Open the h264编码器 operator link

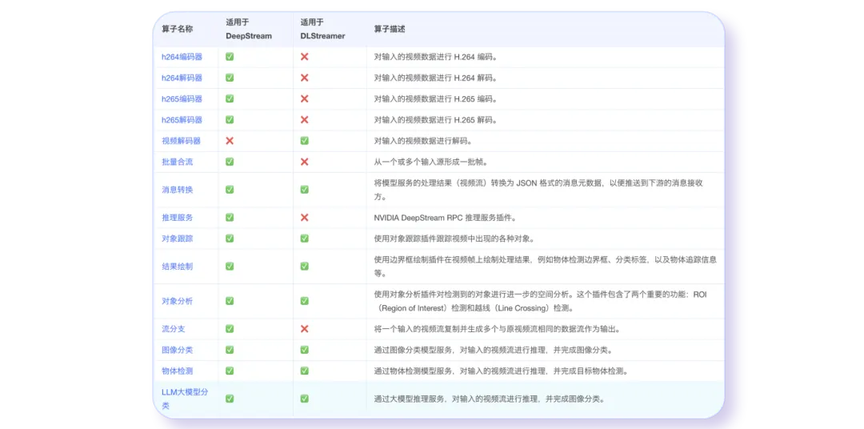point(182,57)
